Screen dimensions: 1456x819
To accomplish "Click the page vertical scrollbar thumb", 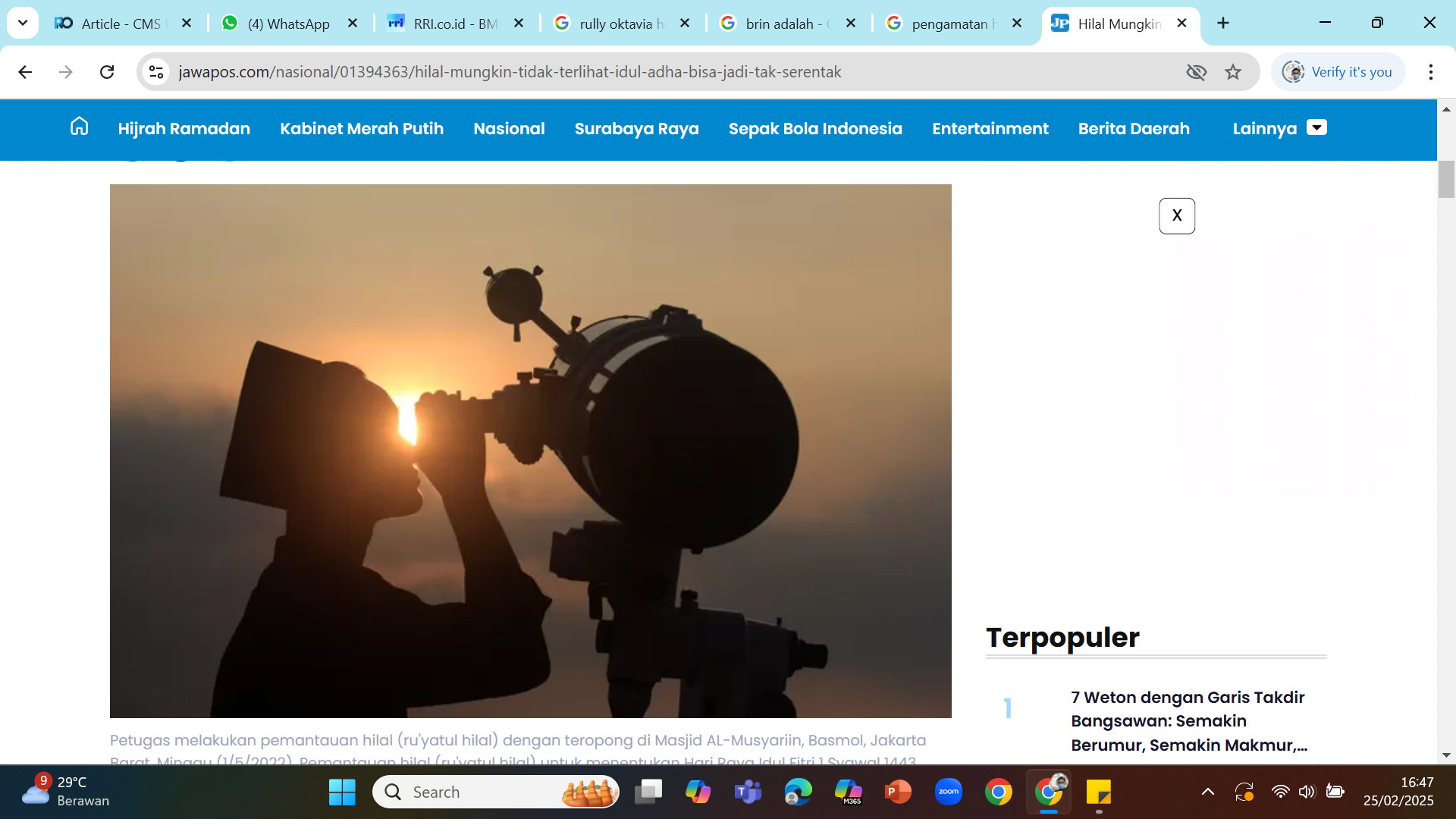I will [1446, 180].
